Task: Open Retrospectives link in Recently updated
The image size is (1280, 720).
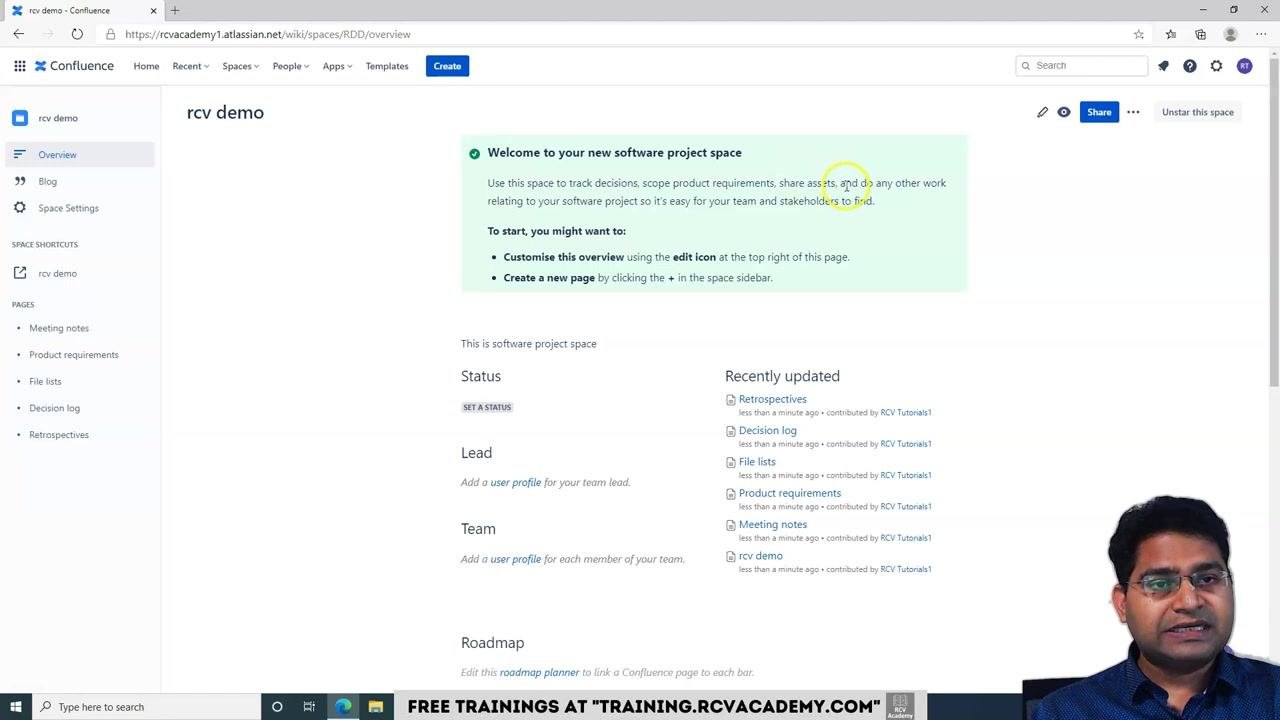Action: [772, 399]
